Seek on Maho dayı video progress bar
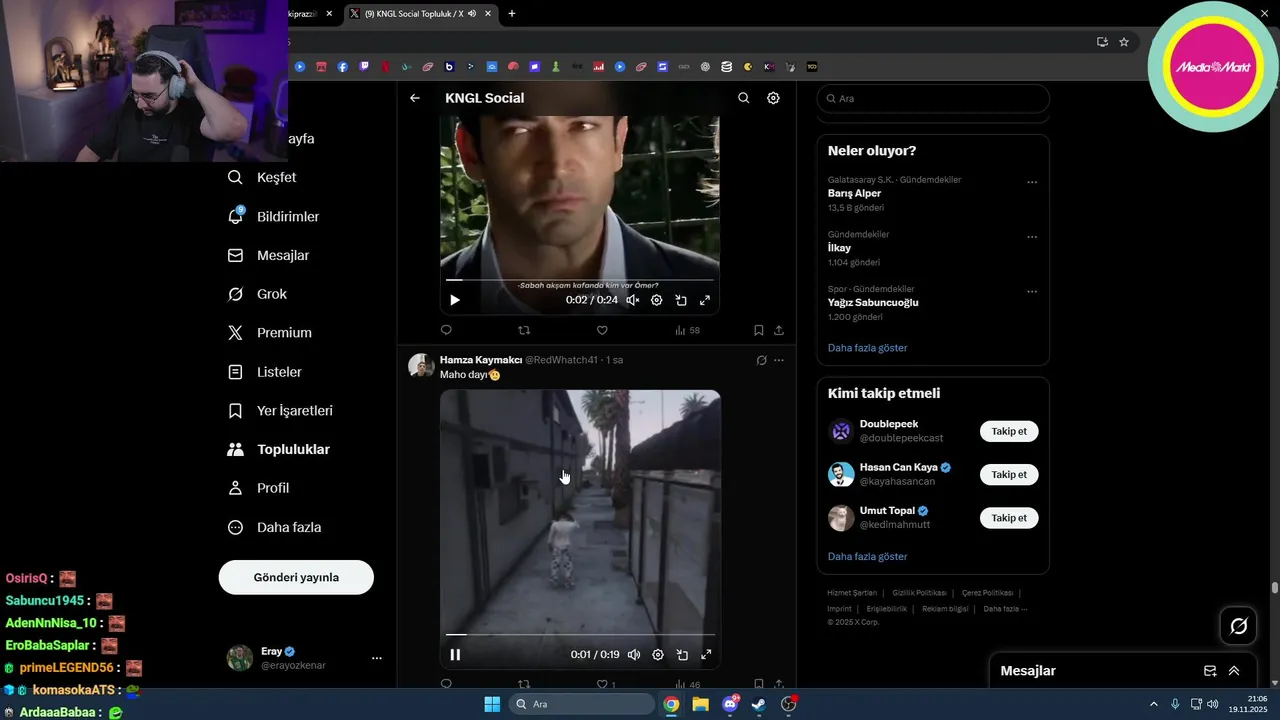 [580, 634]
